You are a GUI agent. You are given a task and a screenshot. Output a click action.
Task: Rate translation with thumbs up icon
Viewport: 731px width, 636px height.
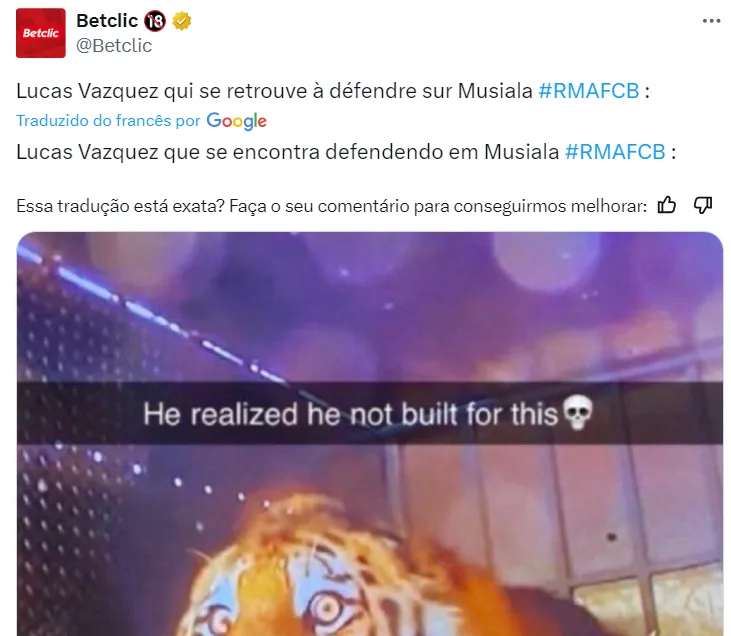click(667, 205)
